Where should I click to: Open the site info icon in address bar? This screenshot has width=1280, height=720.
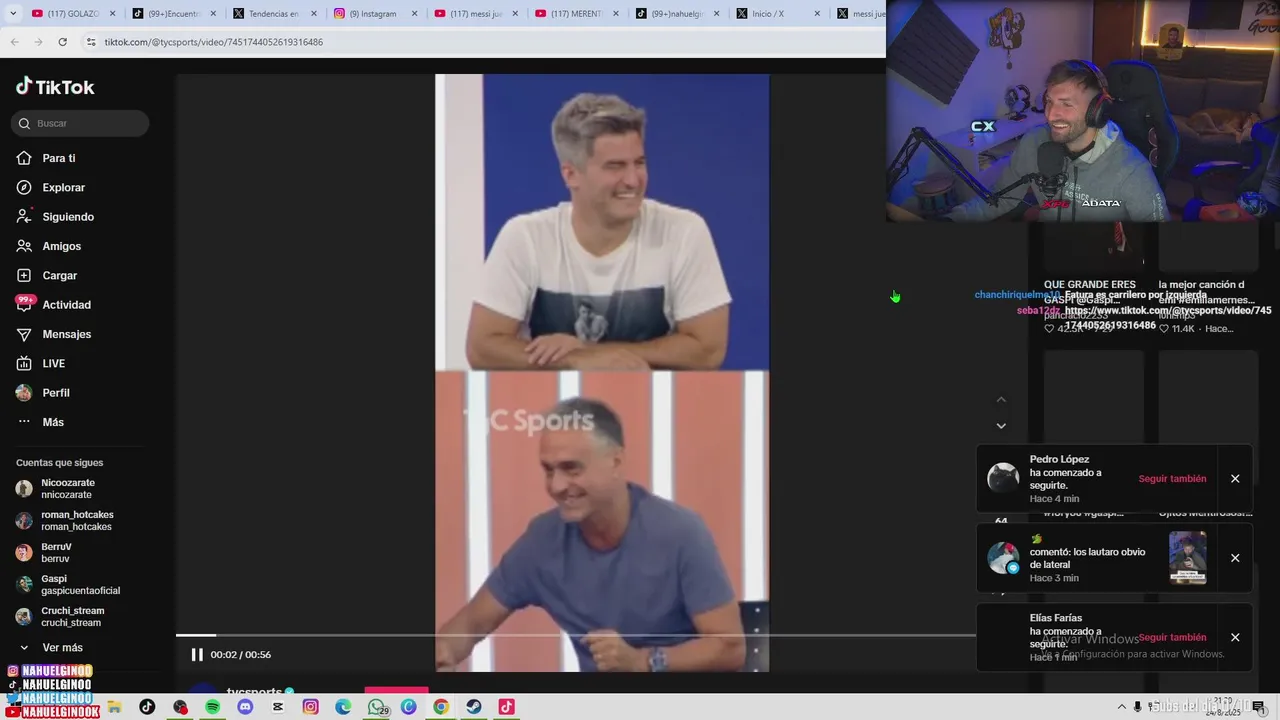coord(91,42)
